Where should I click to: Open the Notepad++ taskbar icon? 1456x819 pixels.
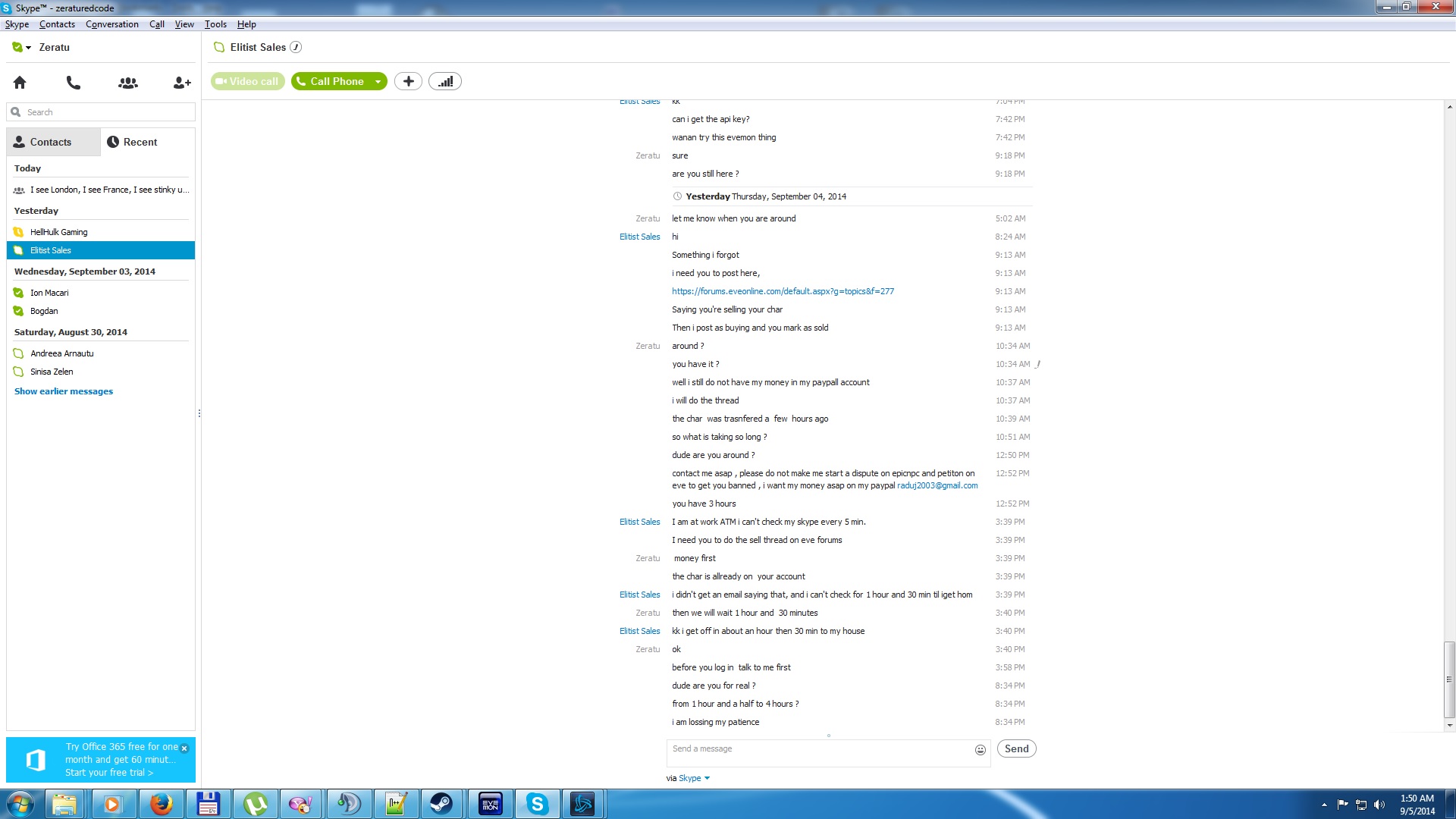tap(396, 804)
